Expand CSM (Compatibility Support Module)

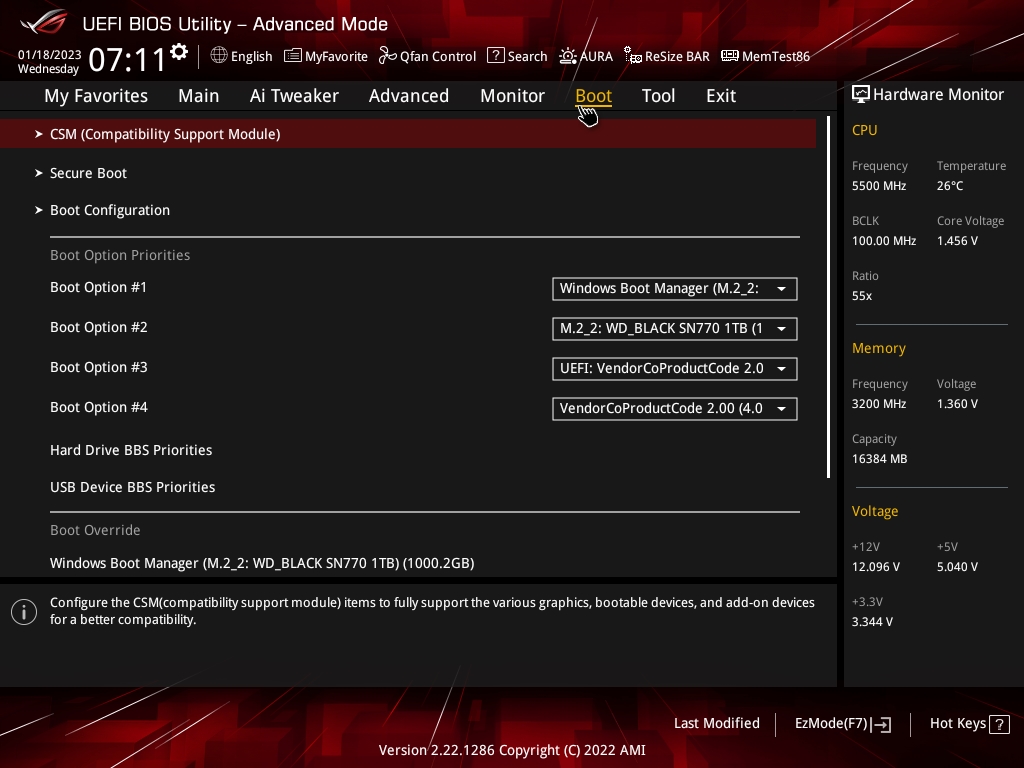[x=408, y=134]
